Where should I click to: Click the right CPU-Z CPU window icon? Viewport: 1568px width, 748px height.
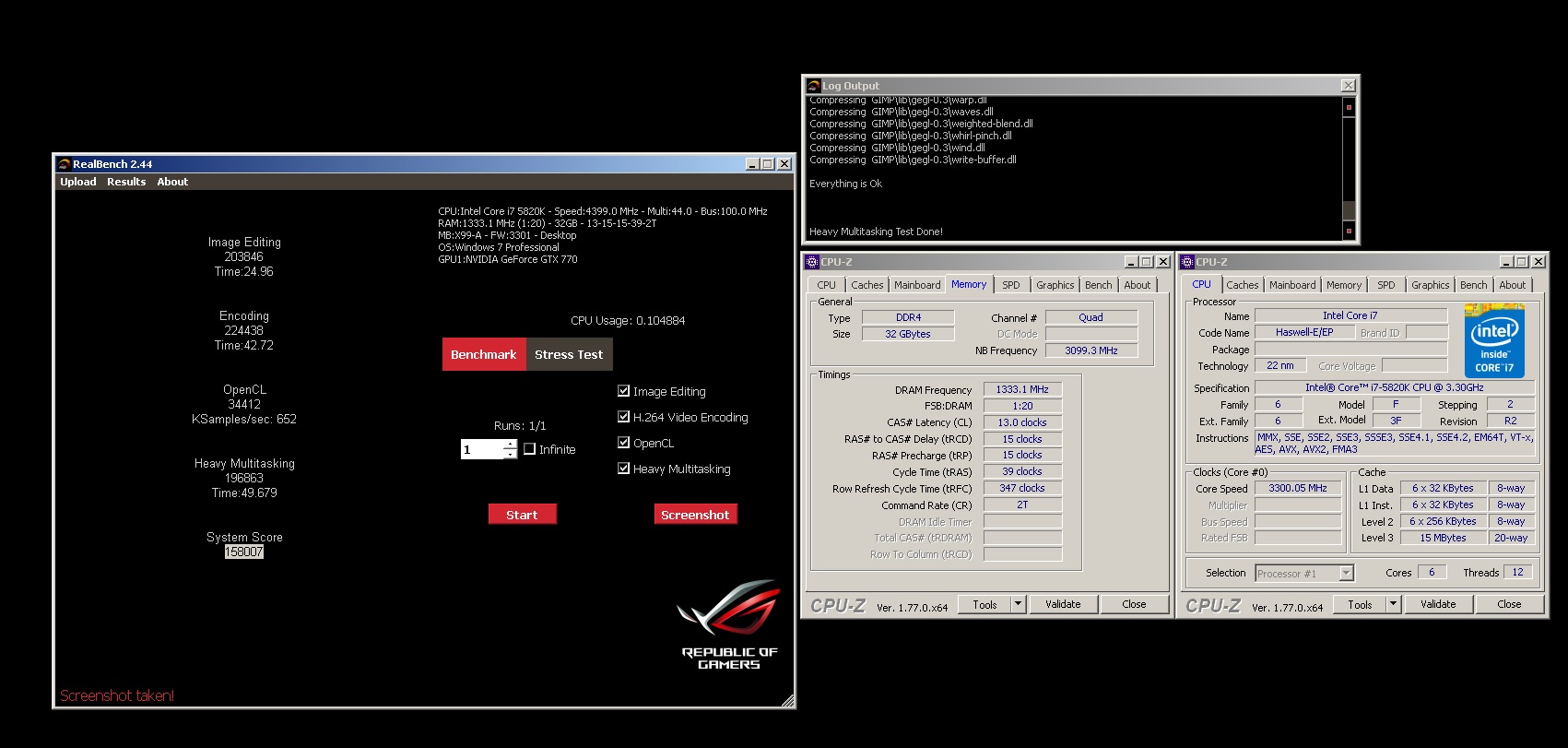click(x=1188, y=262)
